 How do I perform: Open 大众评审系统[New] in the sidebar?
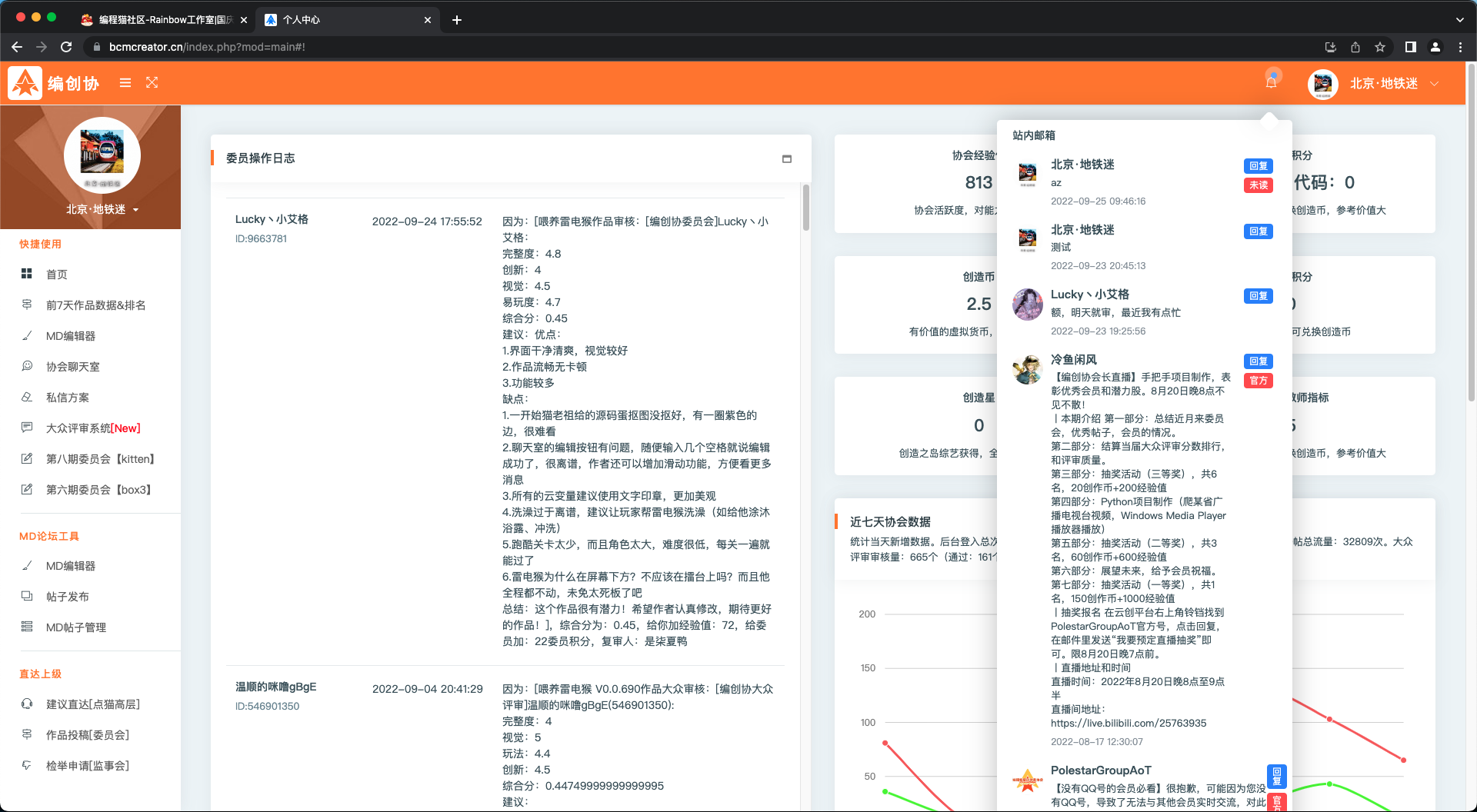click(93, 428)
